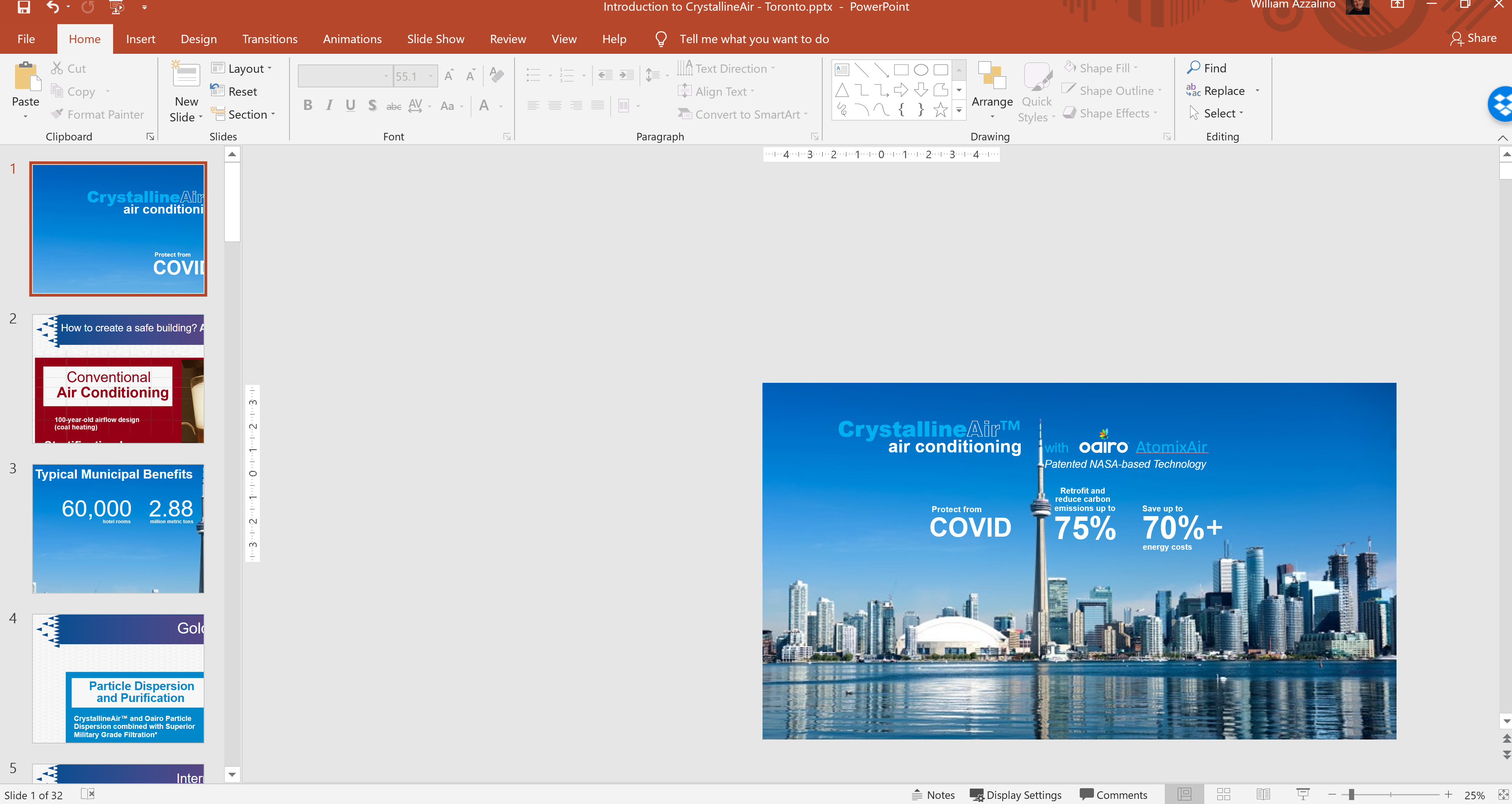1512x804 pixels.
Task: Click the Share button
Action: coord(1473,38)
